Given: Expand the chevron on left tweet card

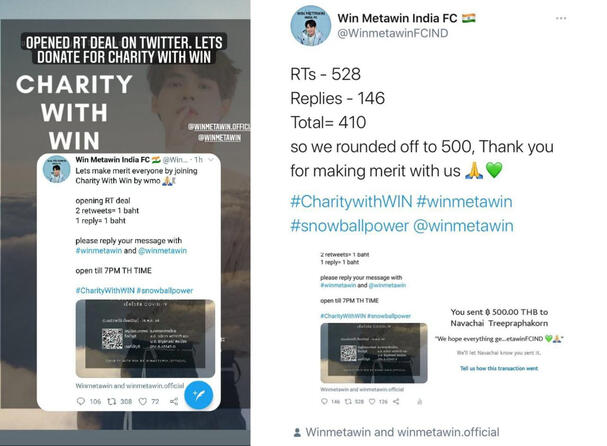Looking at the screenshot, I should click(211, 160).
